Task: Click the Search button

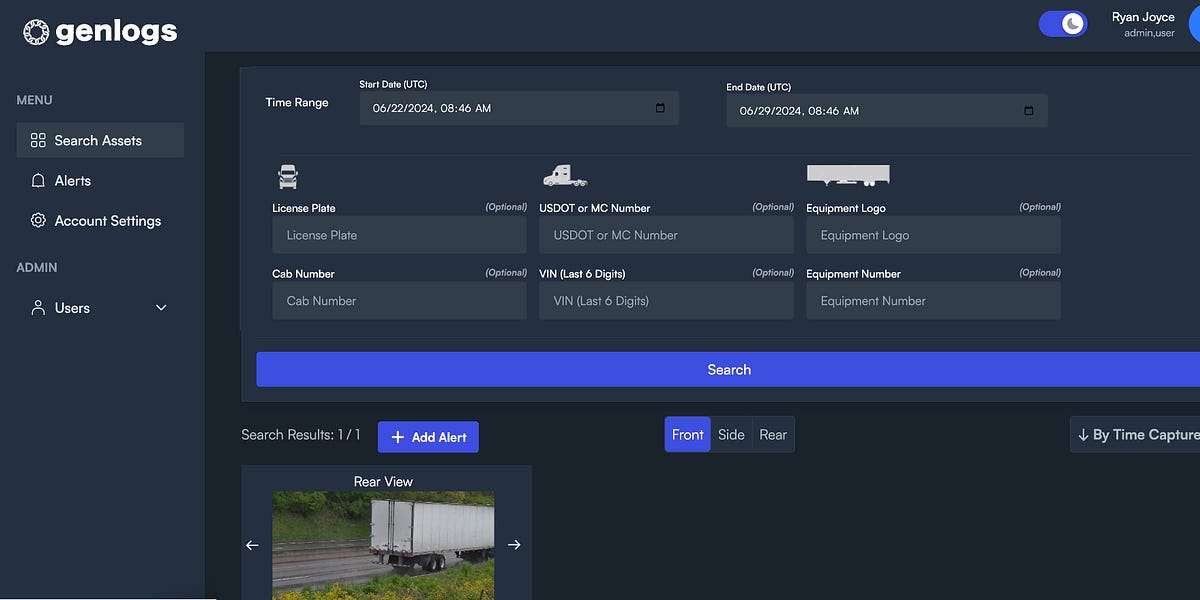Action: [x=729, y=369]
